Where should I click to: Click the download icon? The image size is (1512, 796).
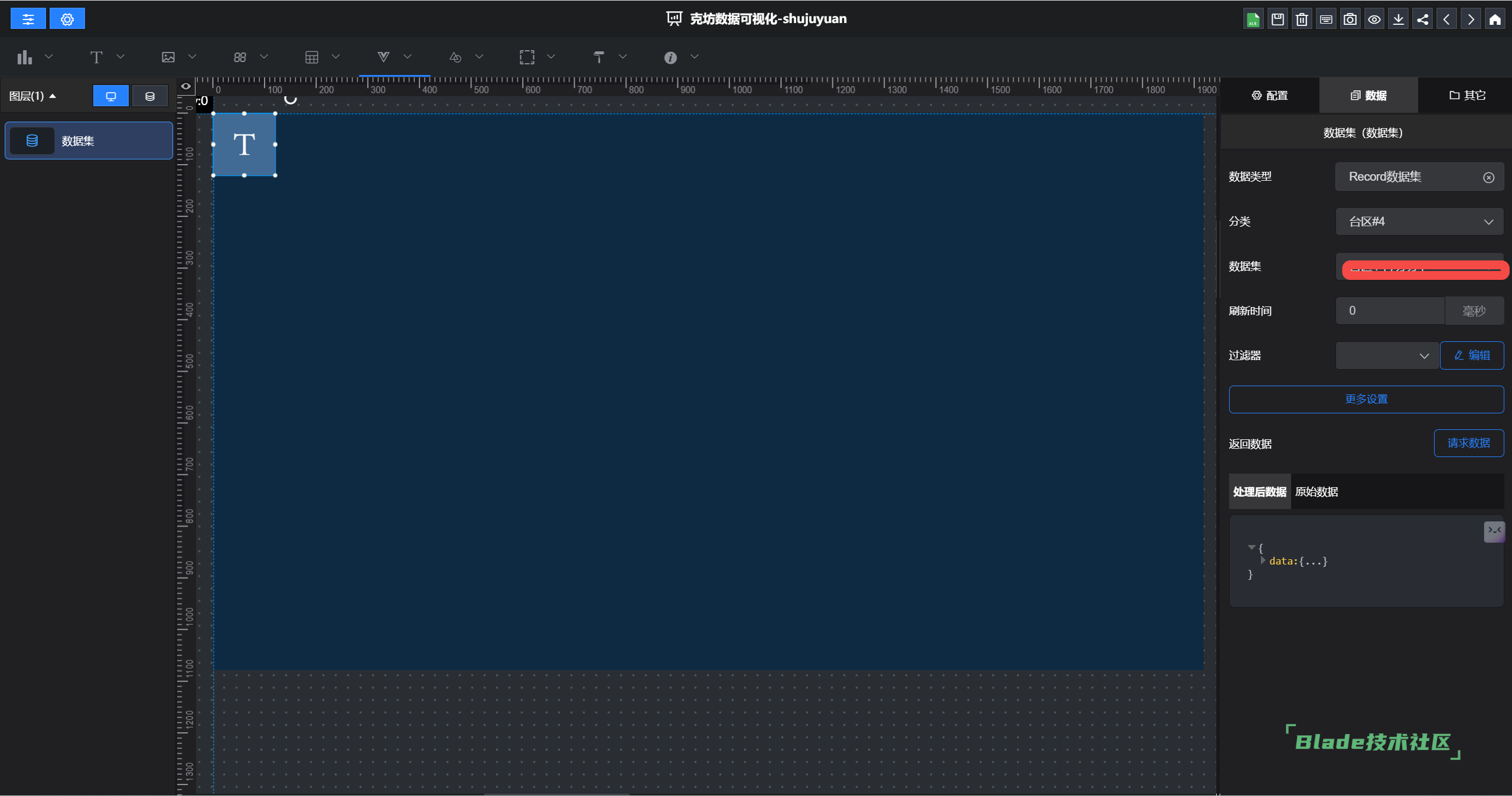point(1399,19)
